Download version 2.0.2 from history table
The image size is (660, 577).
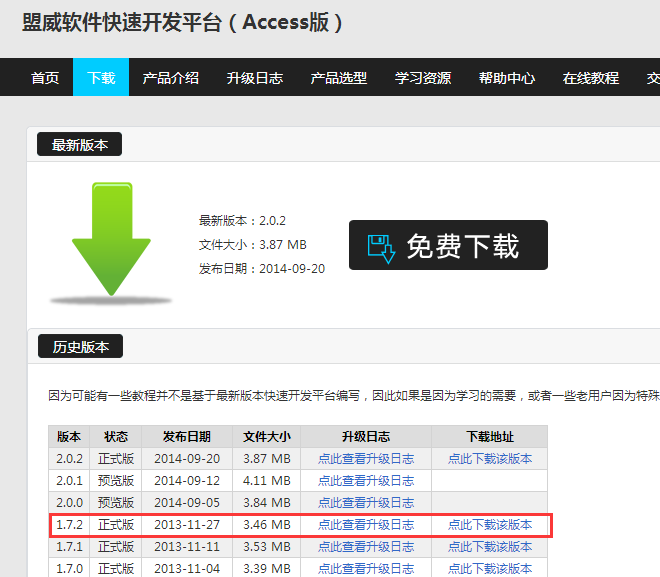(x=490, y=459)
